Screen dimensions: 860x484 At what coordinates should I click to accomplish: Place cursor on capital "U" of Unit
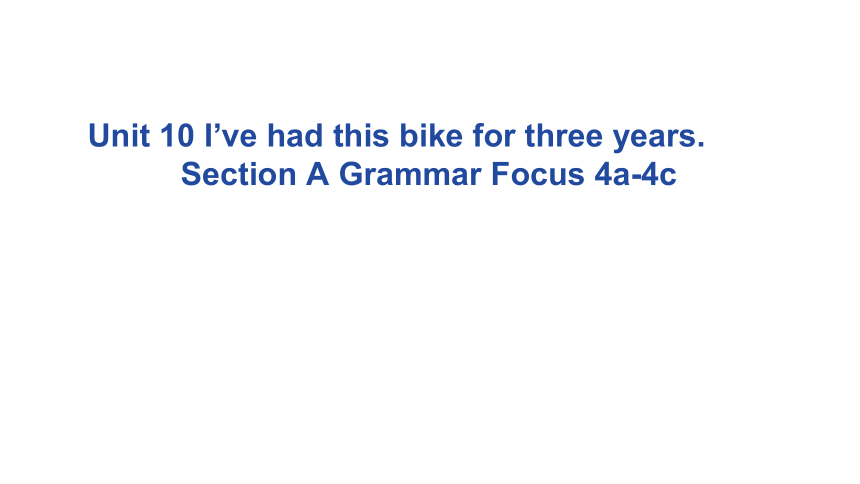tap(99, 136)
